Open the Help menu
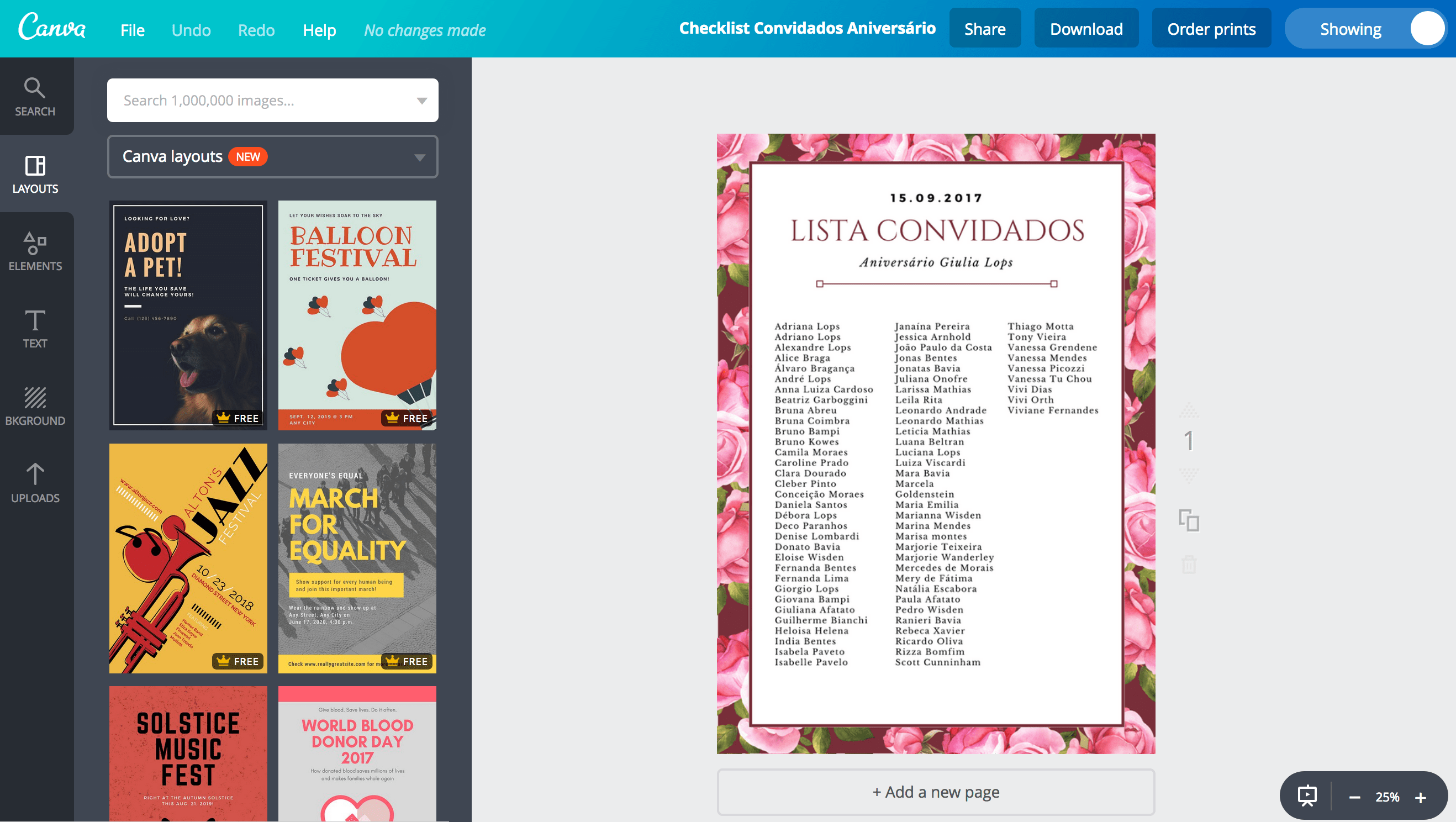Viewport: 1456px width, 822px height. click(319, 30)
